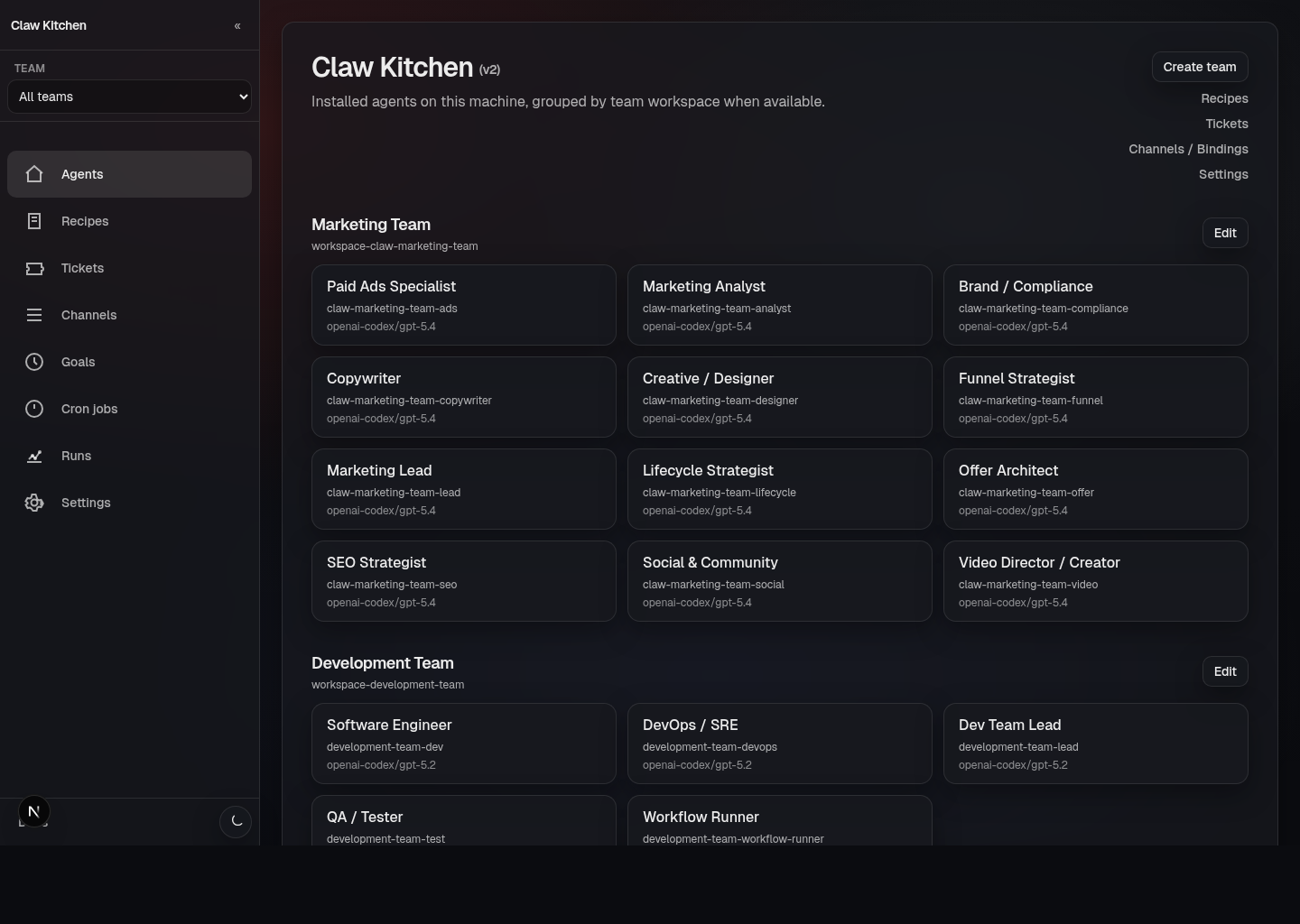The height and width of the screenshot is (924, 1300).
Task: Open Recipes via the document icon
Action: (x=34, y=221)
